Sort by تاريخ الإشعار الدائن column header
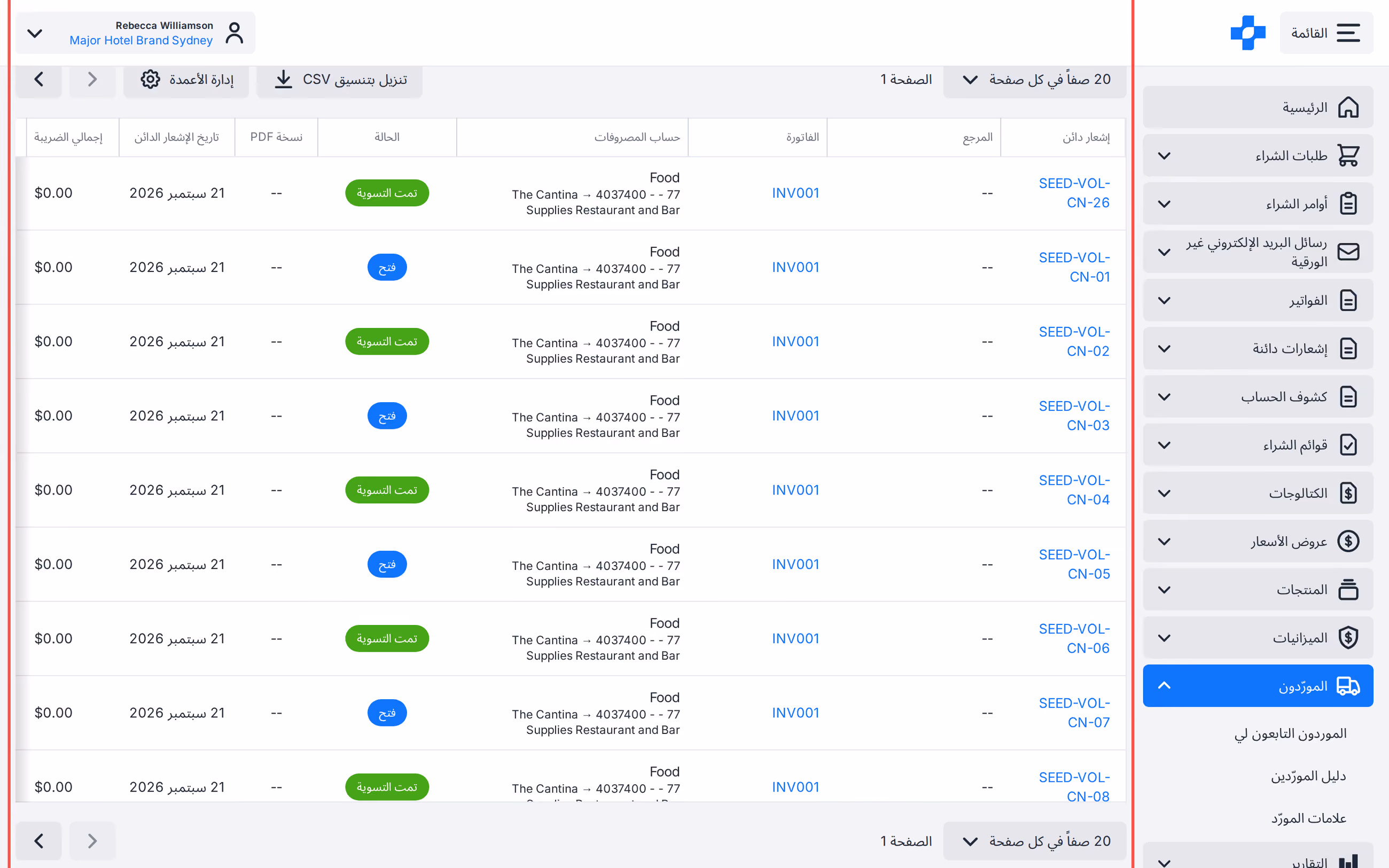 click(177, 137)
